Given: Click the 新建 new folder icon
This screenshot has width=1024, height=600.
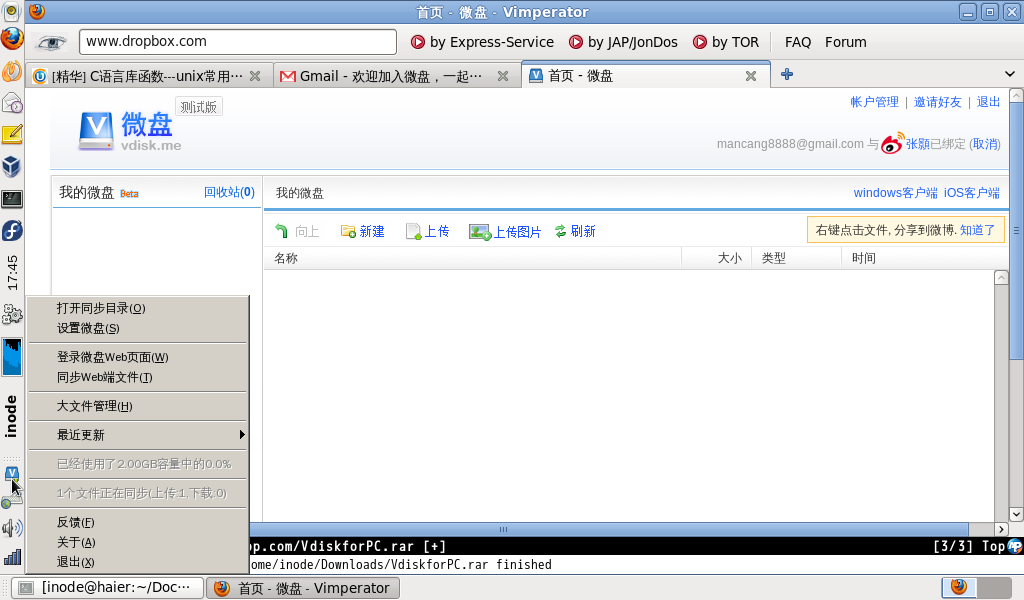Looking at the screenshot, I should click(348, 231).
